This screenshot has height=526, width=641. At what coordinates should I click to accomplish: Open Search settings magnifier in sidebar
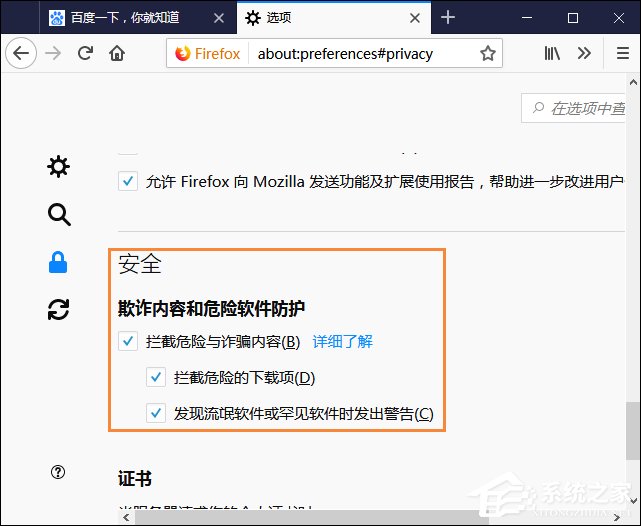pyautogui.click(x=59, y=214)
